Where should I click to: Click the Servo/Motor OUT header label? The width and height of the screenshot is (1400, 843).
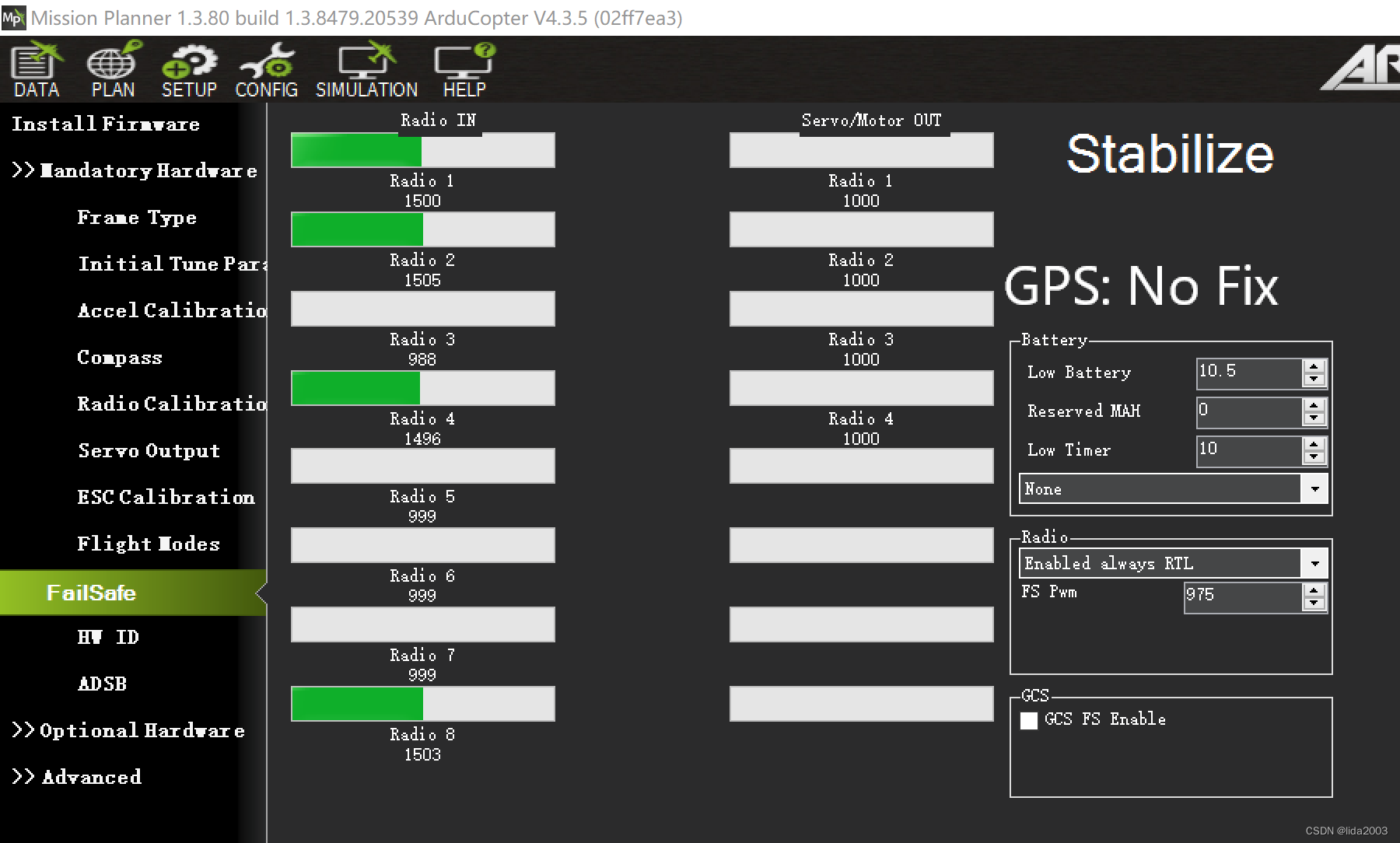pos(872,120)
